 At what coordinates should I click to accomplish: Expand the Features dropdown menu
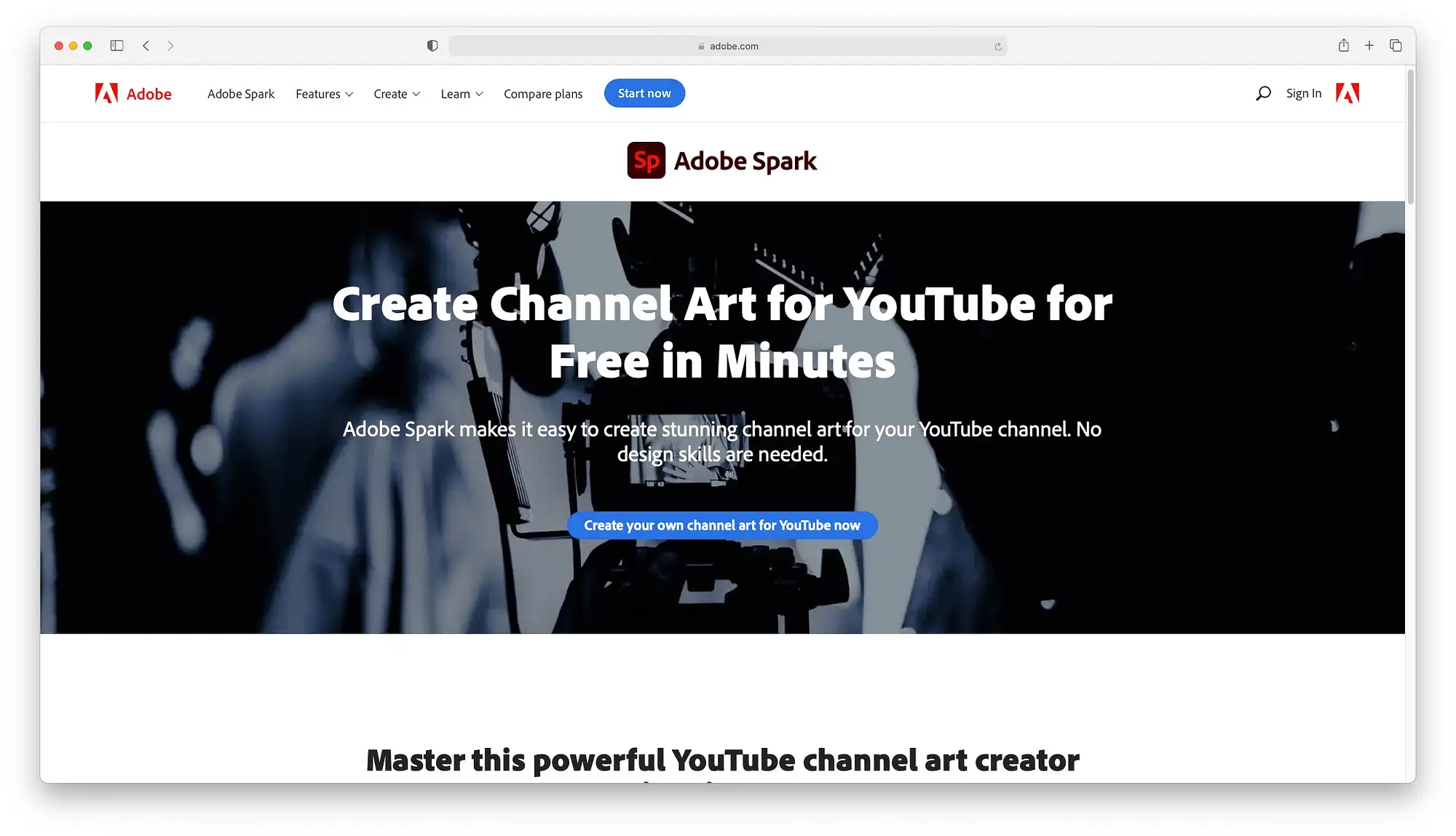pos(323,92)
